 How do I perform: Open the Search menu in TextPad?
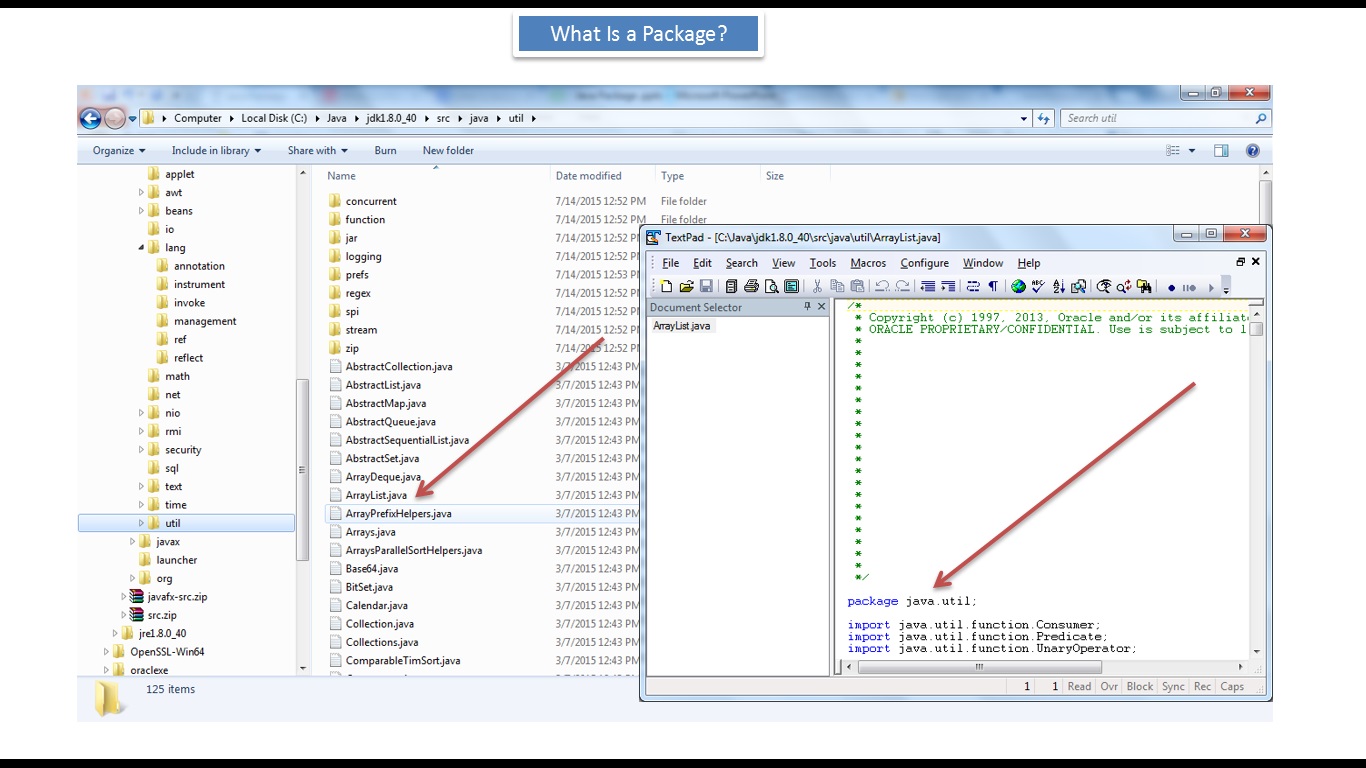tap(742, 263)
